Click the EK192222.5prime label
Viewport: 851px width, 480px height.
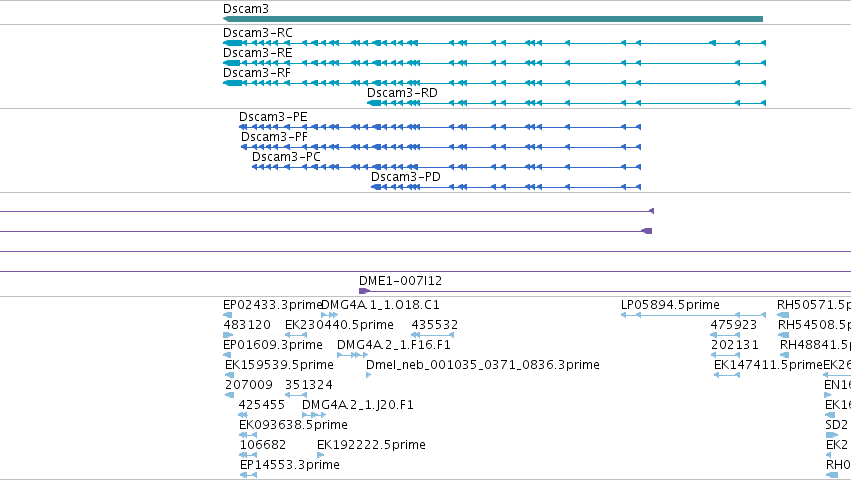[x=371, y=445]
